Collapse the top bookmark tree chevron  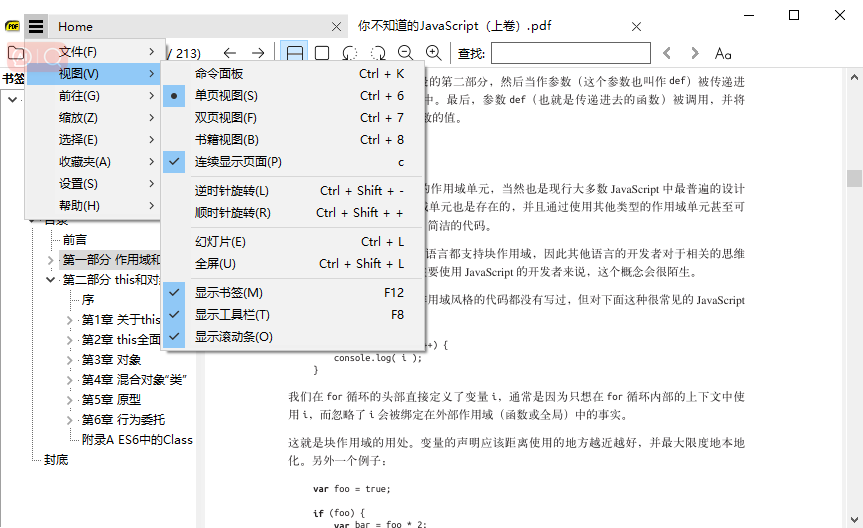13,100
